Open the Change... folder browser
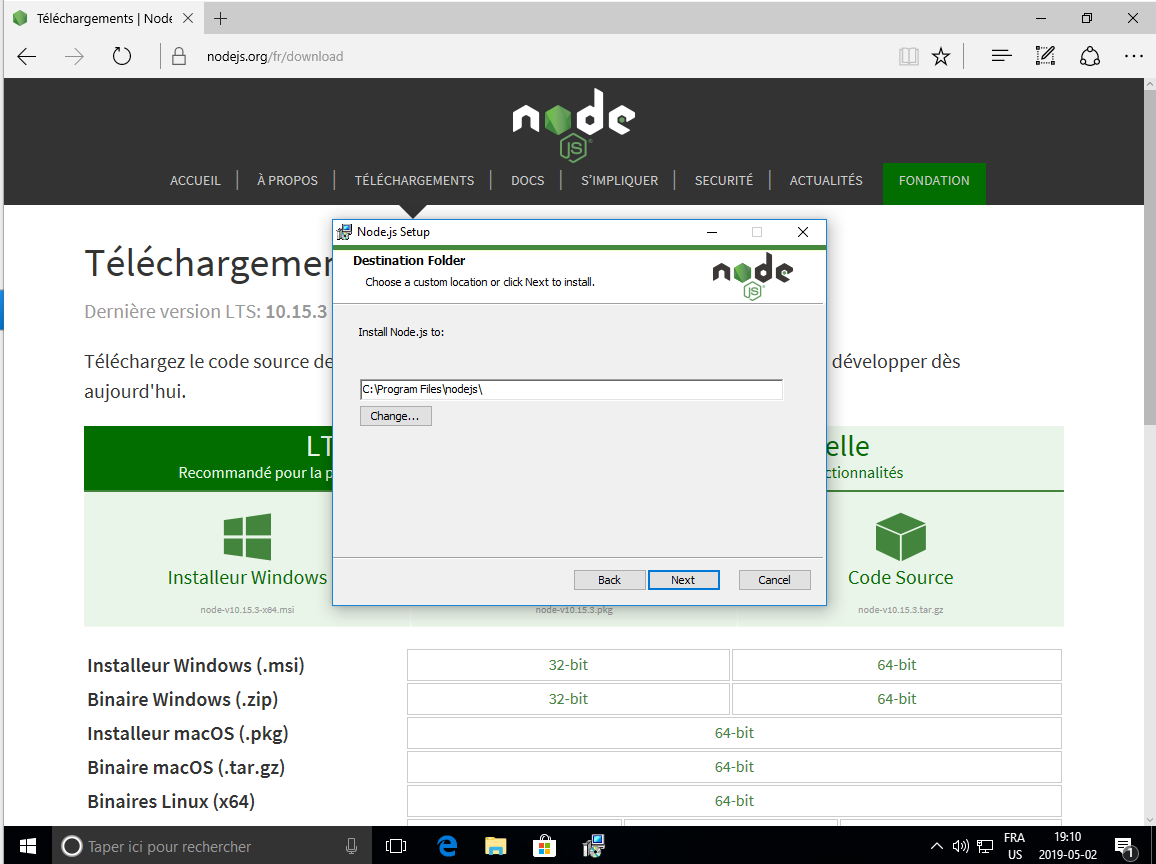Viewport: 1156px width, 864px height. coord(395,416)
